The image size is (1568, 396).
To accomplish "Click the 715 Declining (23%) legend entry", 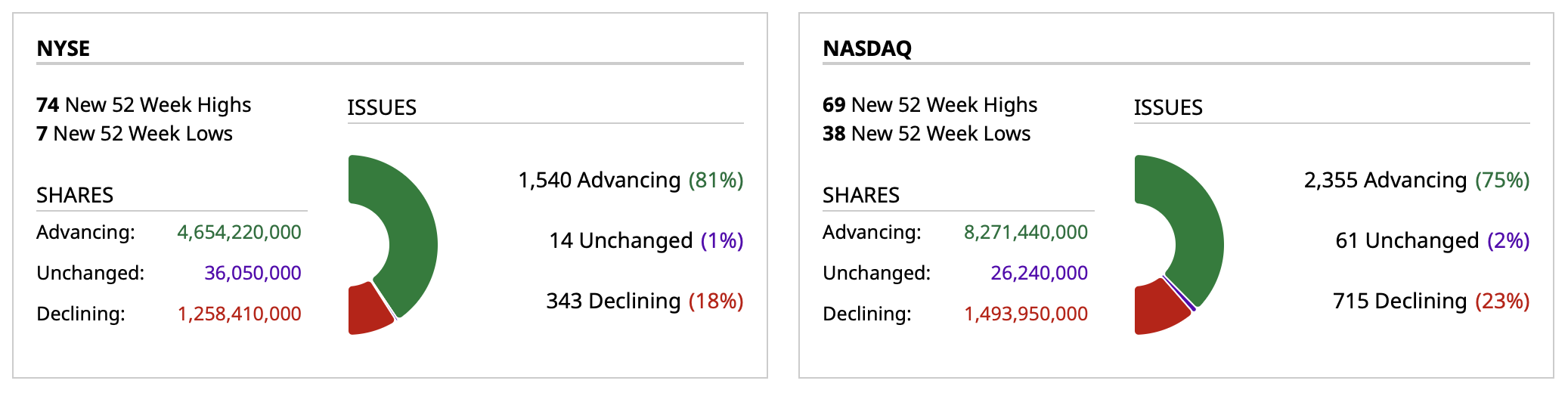I will point(1430,301).
